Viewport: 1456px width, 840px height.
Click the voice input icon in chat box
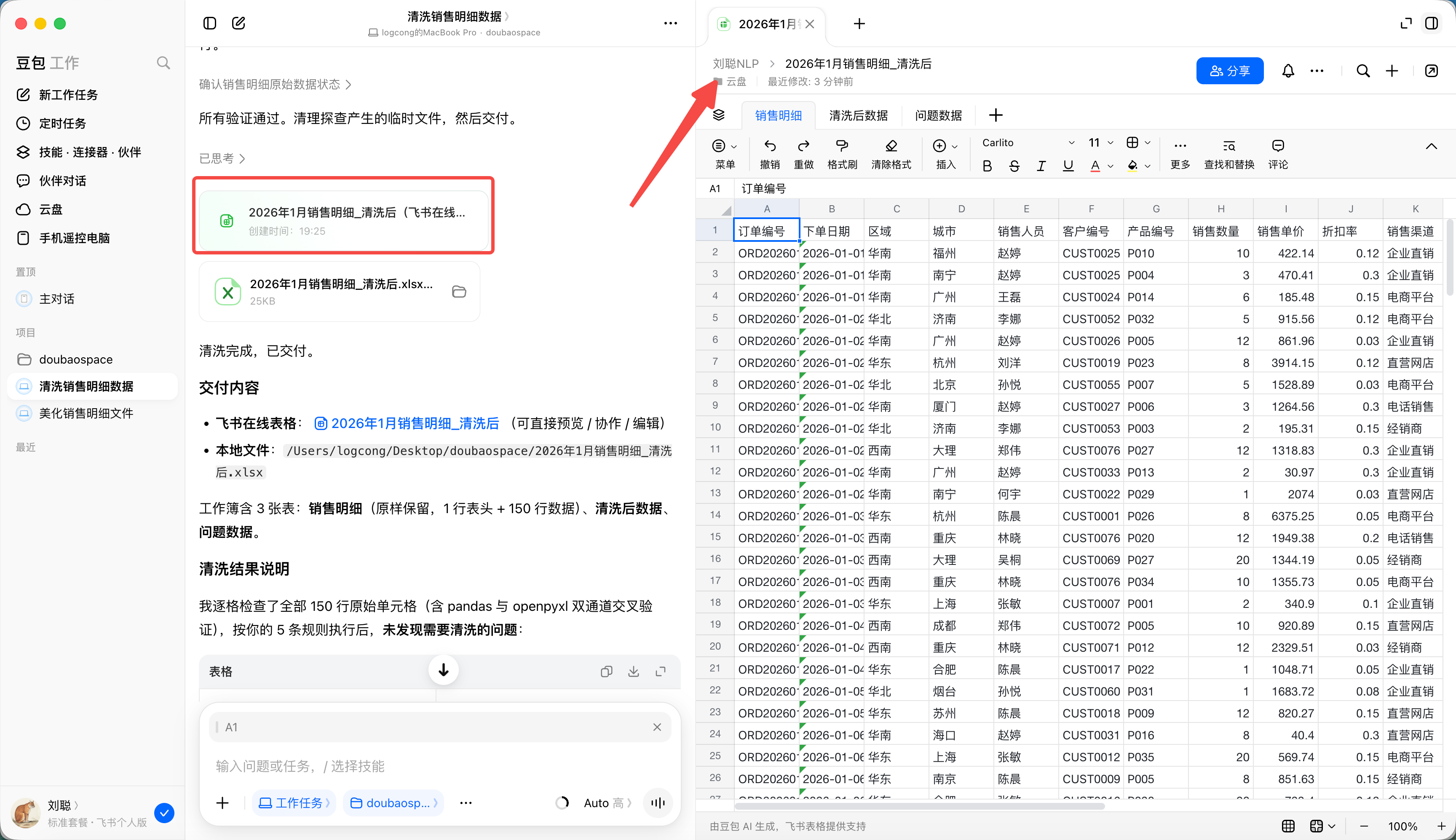tap(658, 803)
